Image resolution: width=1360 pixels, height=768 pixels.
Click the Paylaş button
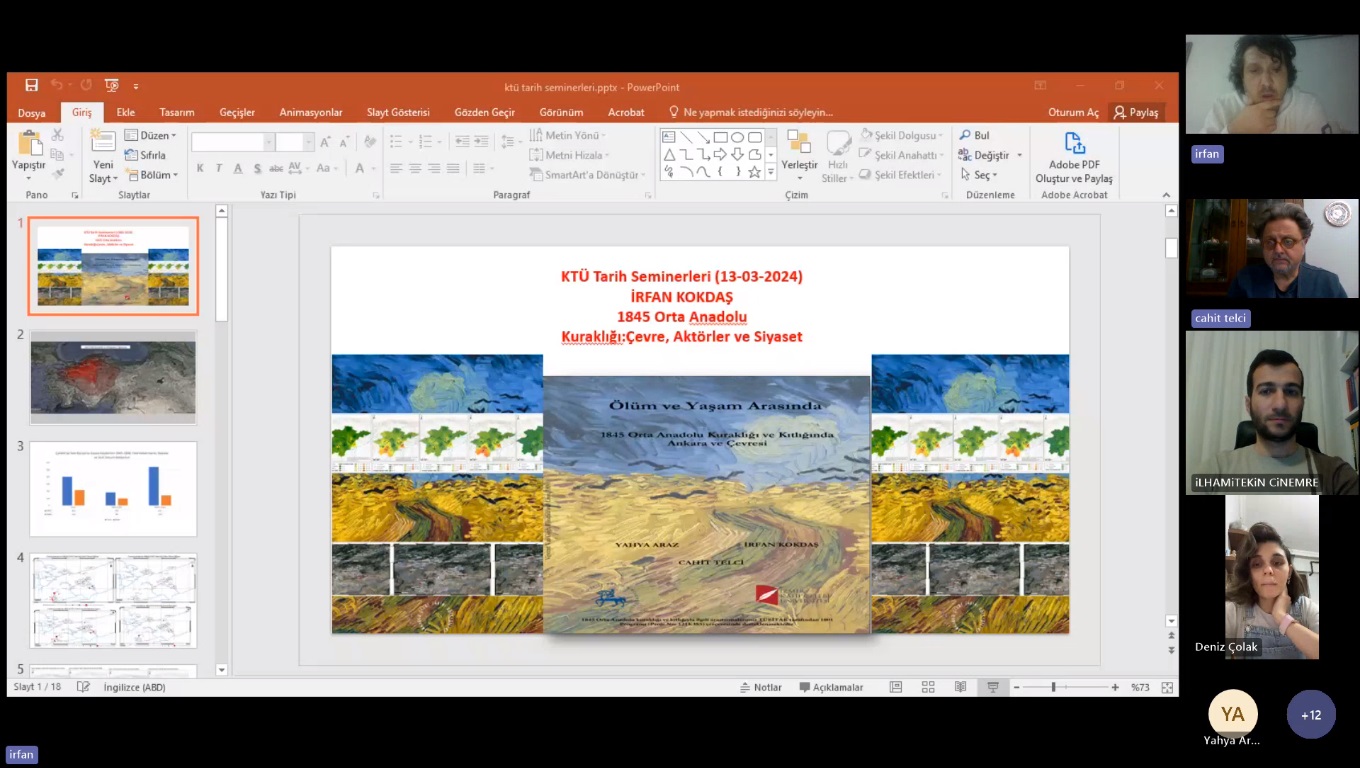tap(1136, 113)
